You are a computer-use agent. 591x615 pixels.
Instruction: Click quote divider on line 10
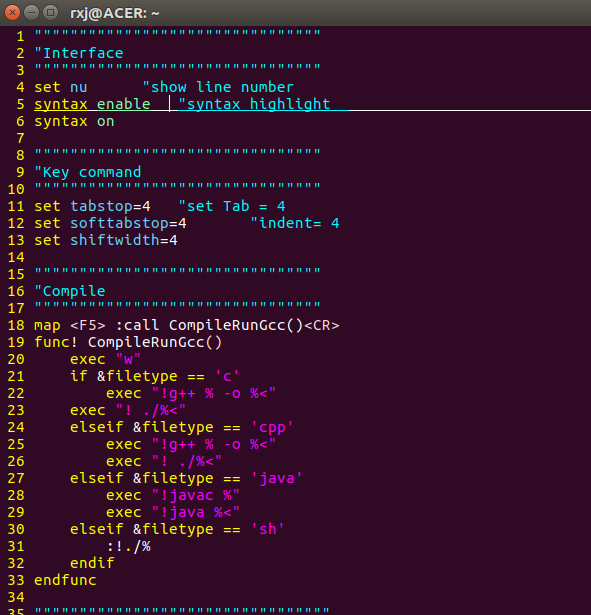coord(178,186)
